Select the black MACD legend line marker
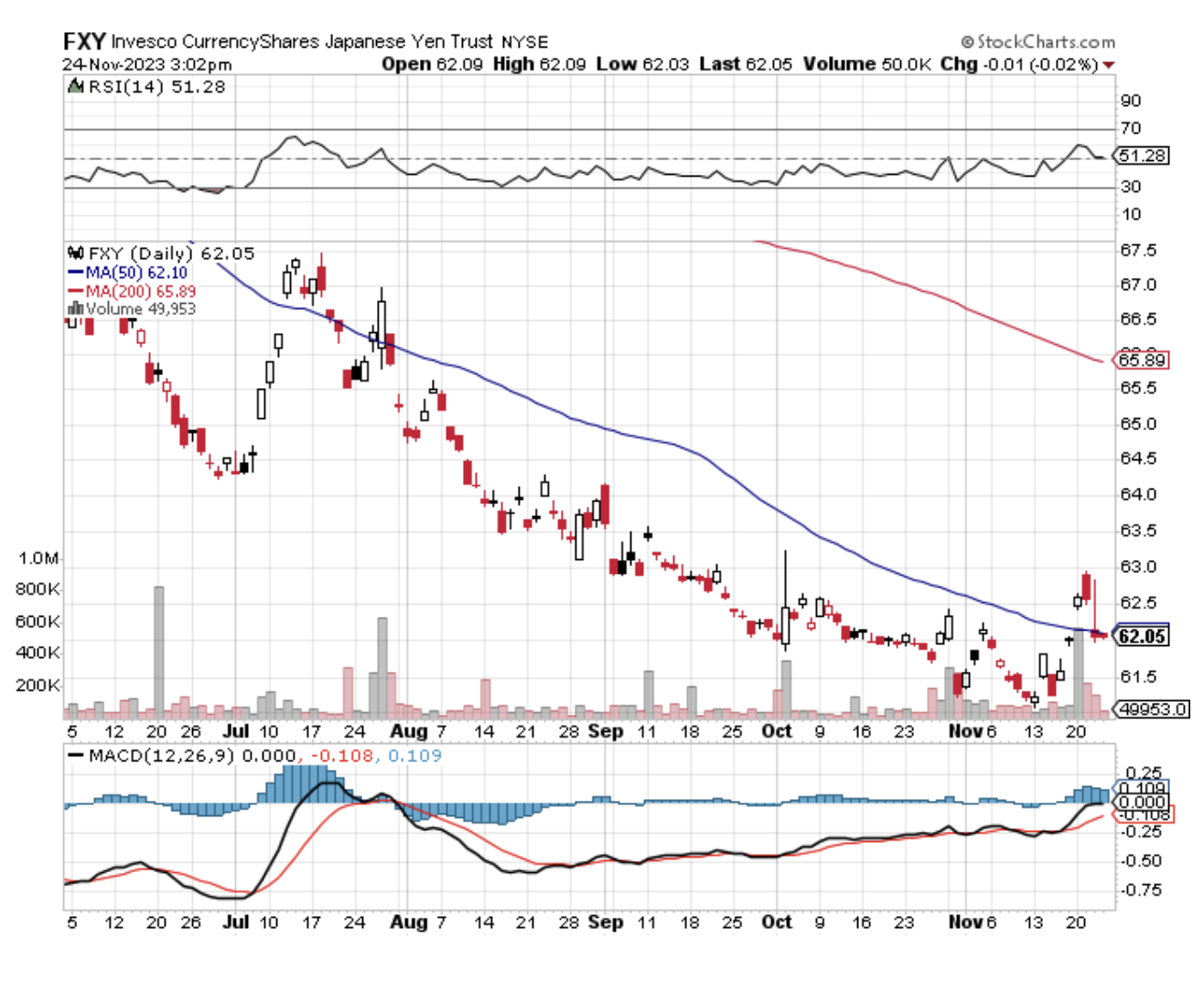This screenshot has height=981, width=1204. 75,756
